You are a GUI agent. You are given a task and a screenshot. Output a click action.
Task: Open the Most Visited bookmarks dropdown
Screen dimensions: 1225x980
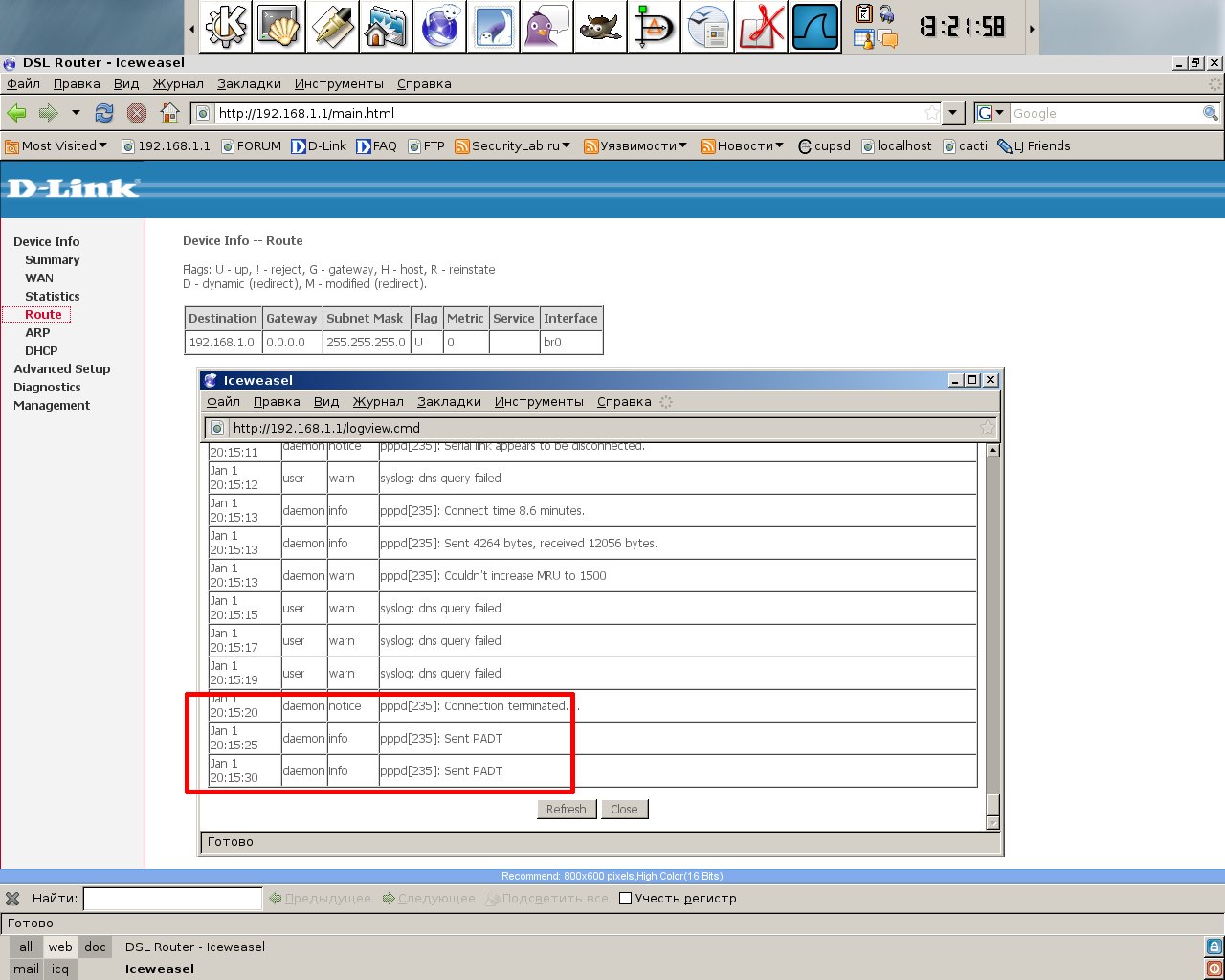coord(56,146)
